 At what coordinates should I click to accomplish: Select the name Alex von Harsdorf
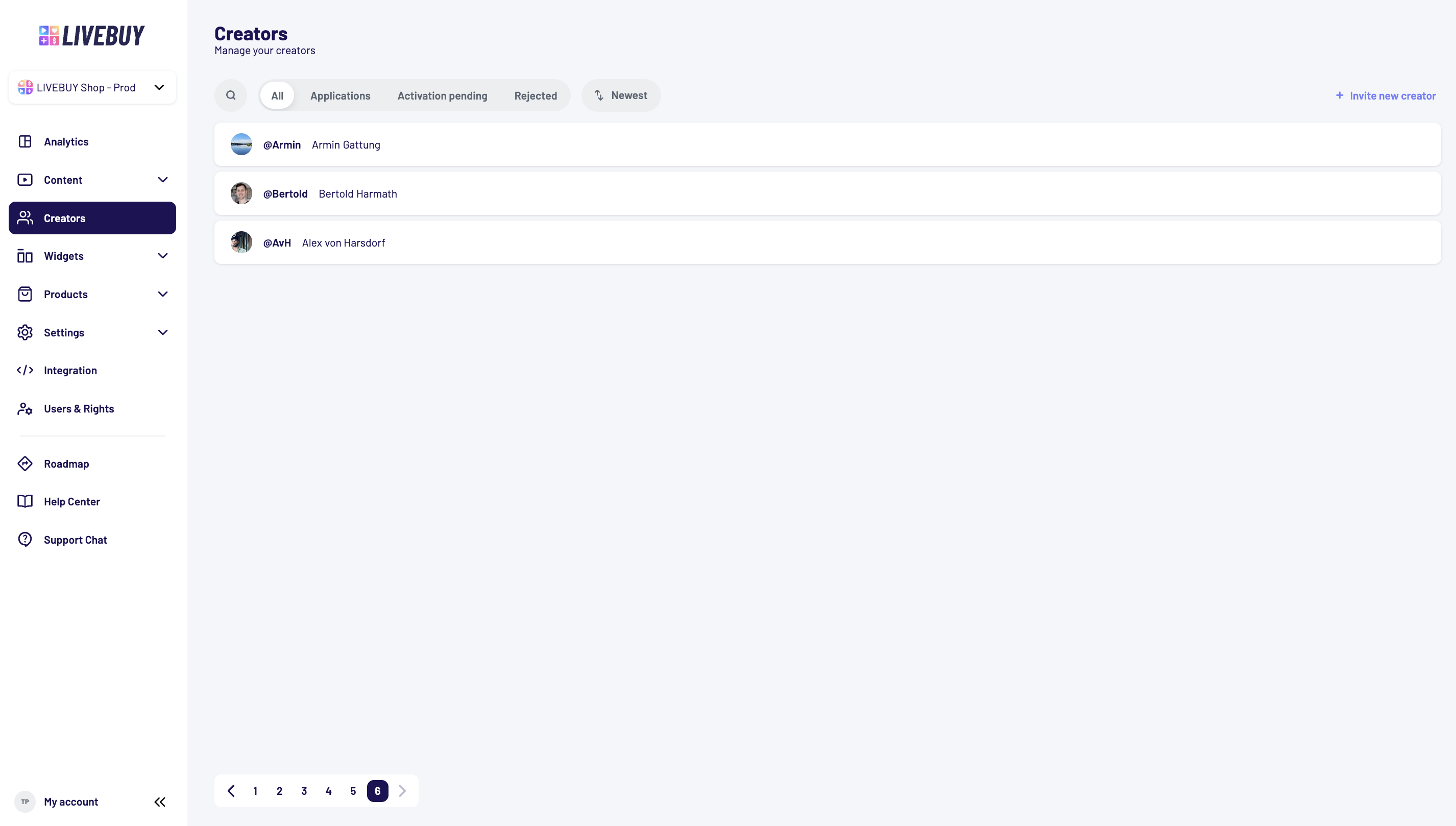(343, 242)
